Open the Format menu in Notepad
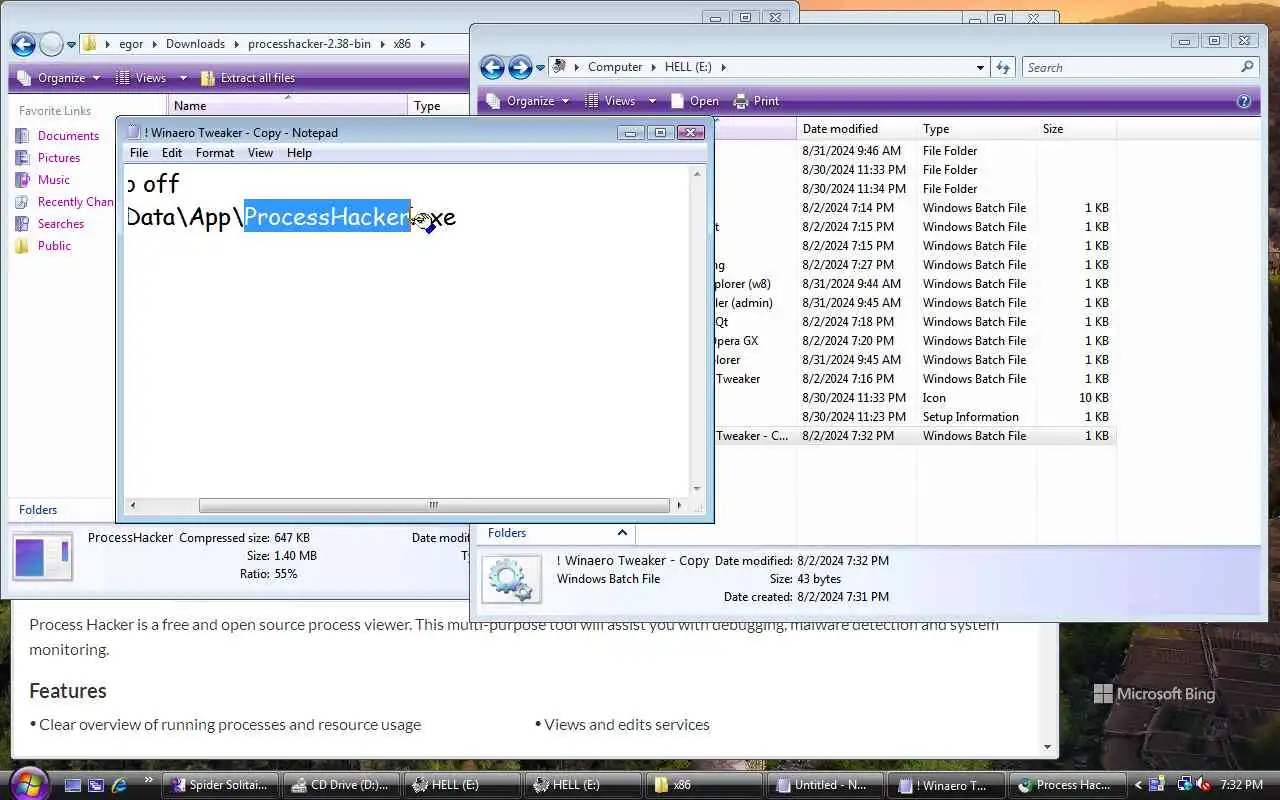The height and width of the screenshot is (800, 1280). [215, 153]
